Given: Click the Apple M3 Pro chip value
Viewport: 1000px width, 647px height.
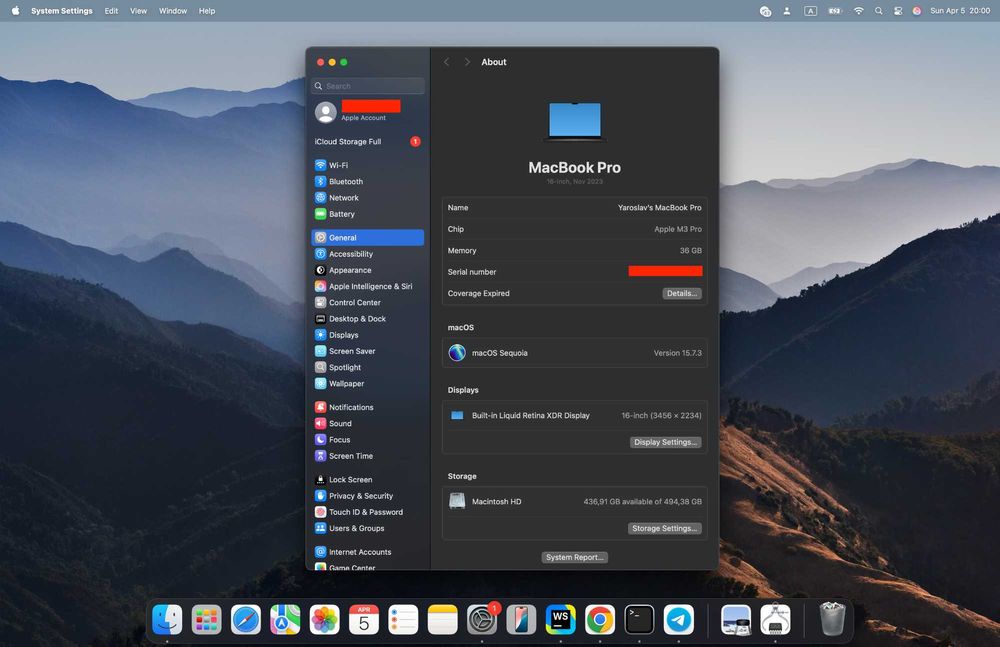Looking at the screenshot, I should point(678,229).
